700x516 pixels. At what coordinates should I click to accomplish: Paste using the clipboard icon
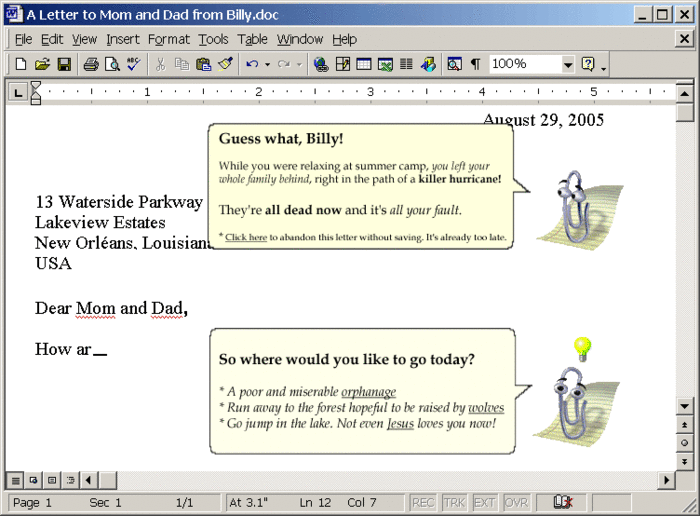point(204,64)
